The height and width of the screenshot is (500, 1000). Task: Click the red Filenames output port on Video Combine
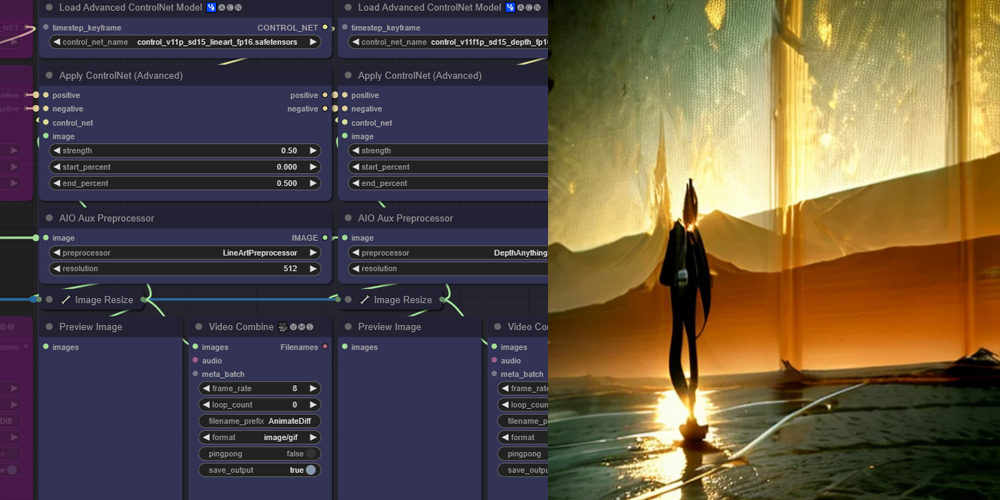point(325,346)
